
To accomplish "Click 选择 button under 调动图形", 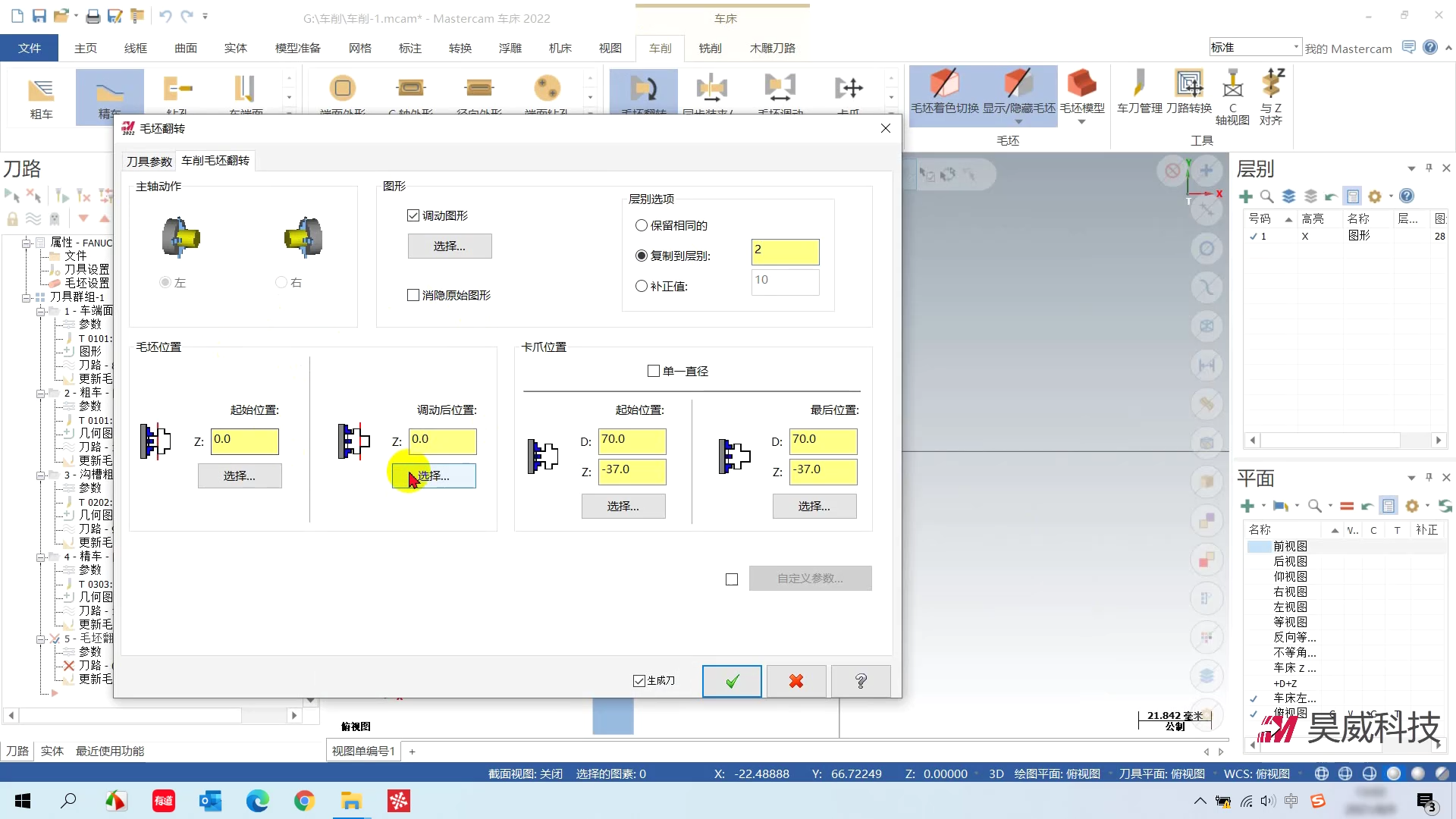I will point(450,246).
